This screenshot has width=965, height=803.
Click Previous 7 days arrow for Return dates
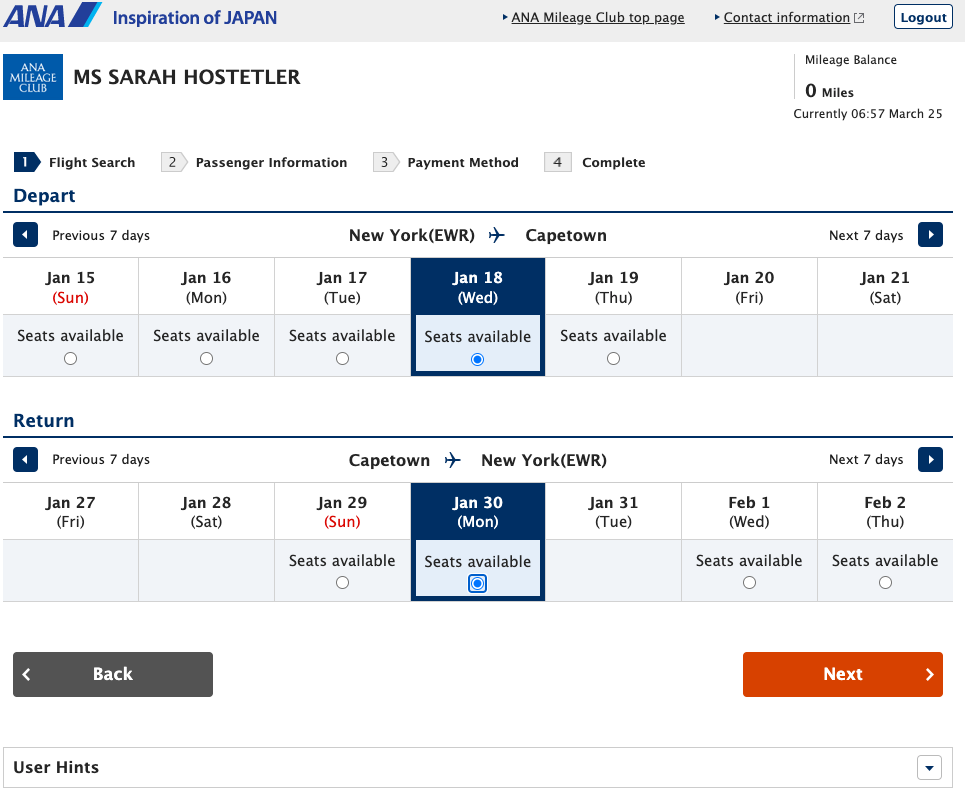tap(25, 459)
